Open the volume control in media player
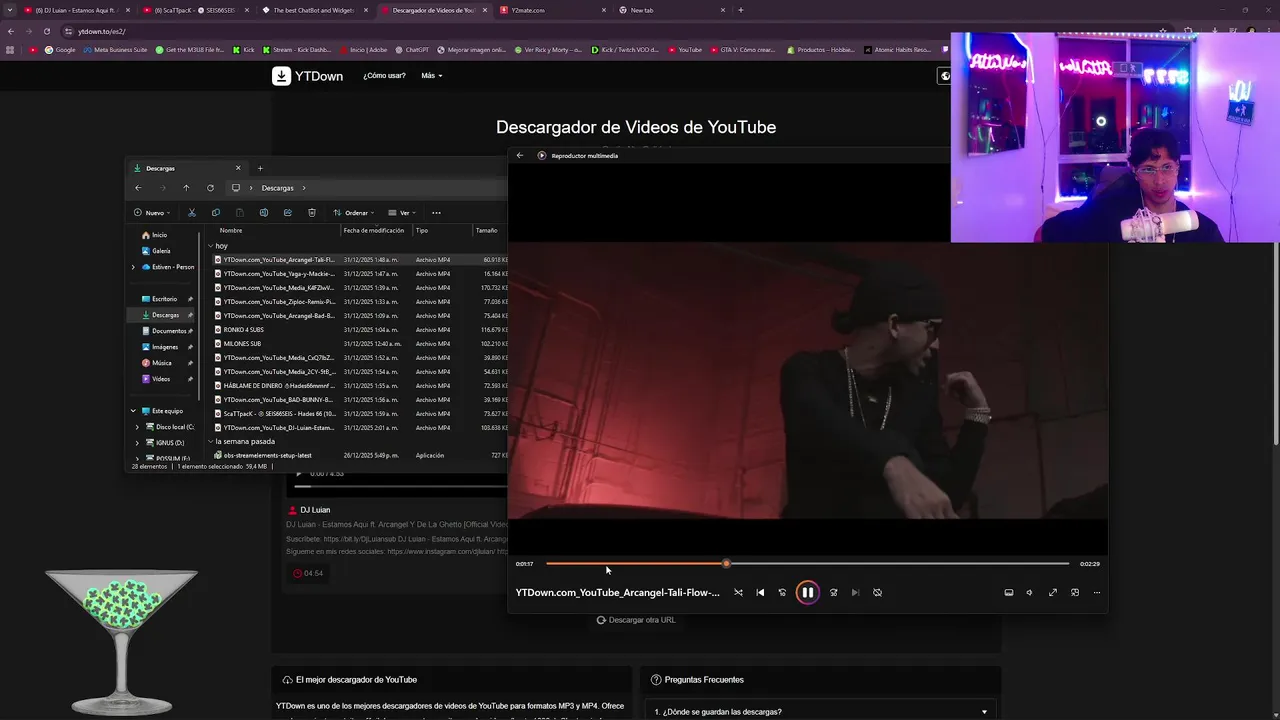 coord(1029,592)
